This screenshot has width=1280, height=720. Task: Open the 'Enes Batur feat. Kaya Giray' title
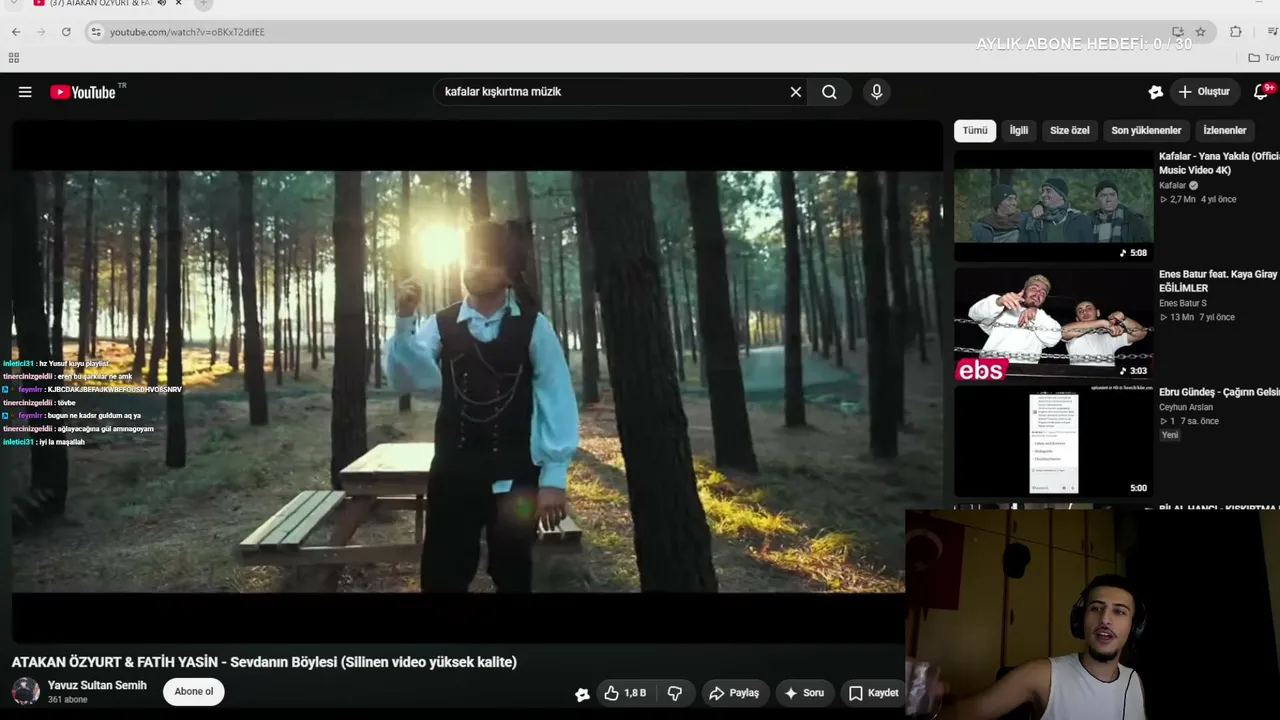point(1219,281)
